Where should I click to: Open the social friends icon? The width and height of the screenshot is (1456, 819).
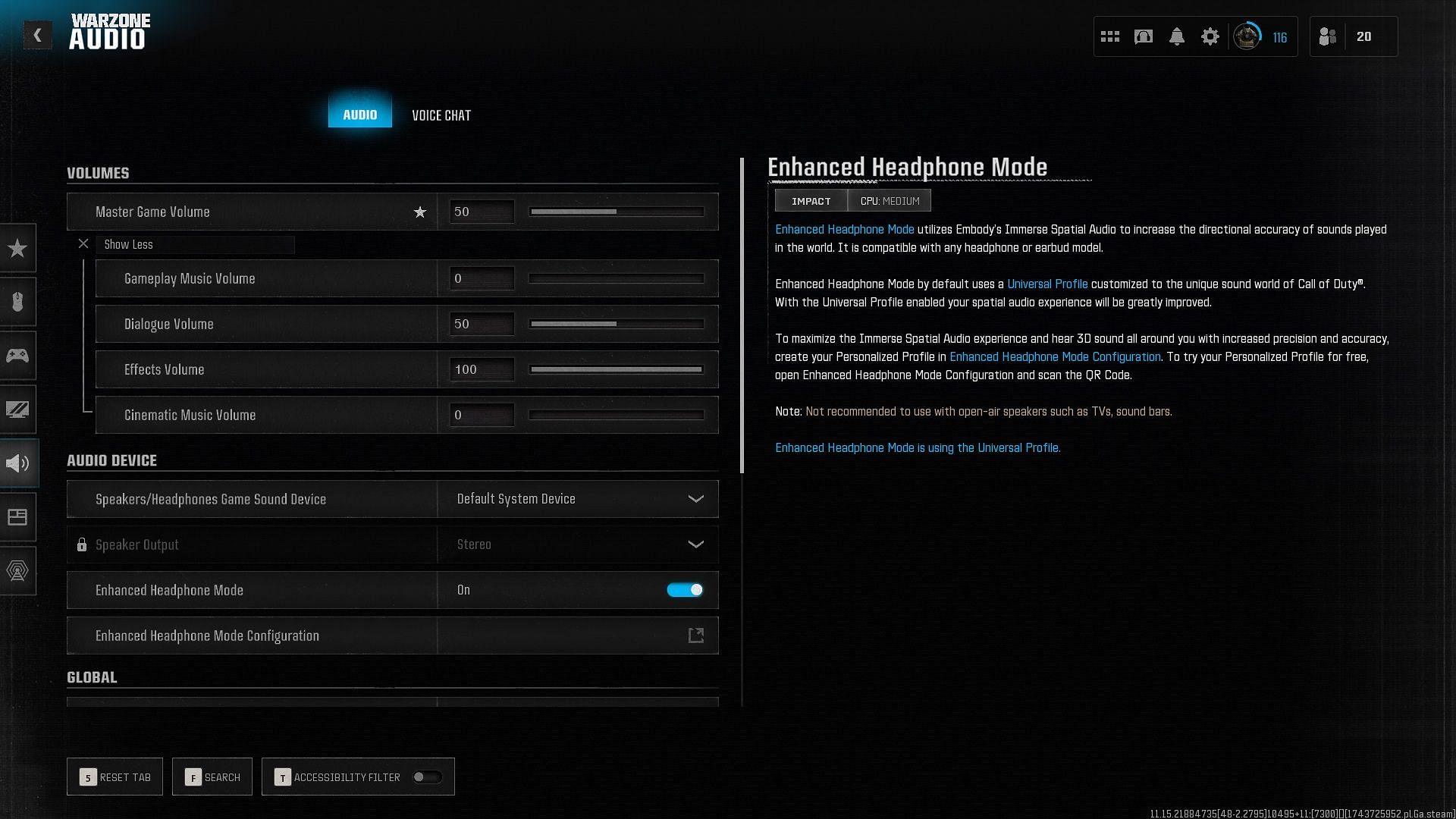click(x=1327, y=36)
